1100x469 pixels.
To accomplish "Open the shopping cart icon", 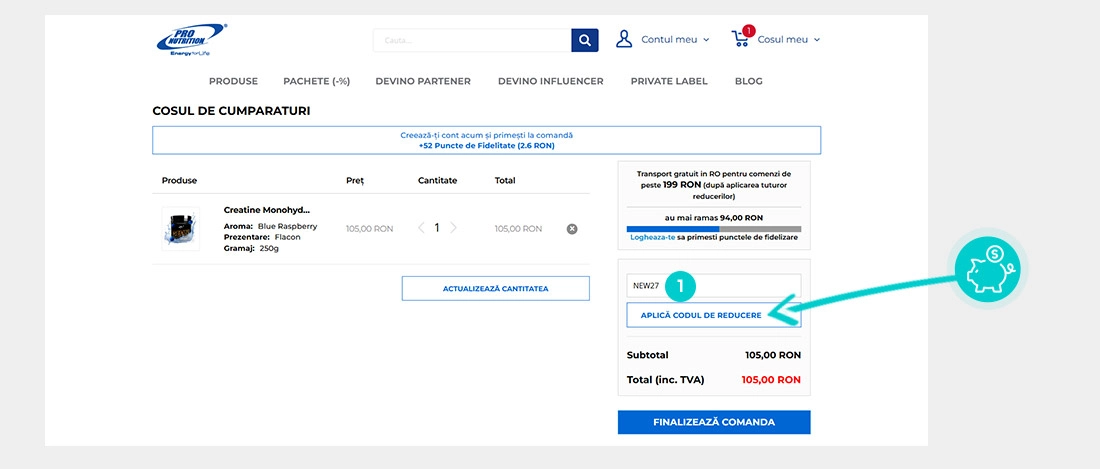I will click(x=741, y=39).
